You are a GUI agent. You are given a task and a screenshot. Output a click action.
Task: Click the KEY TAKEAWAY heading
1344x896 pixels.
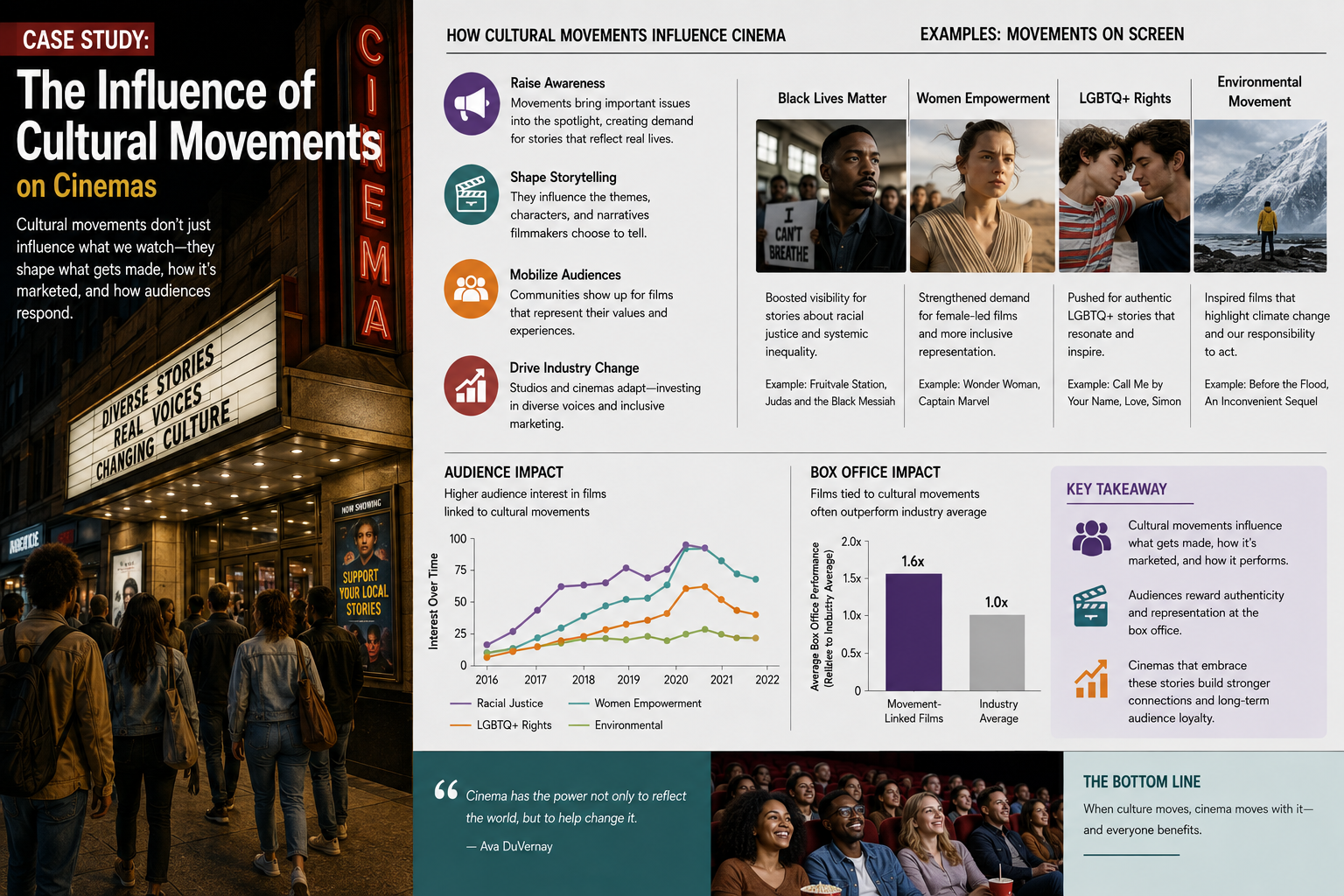click(x=1116, y=489)
